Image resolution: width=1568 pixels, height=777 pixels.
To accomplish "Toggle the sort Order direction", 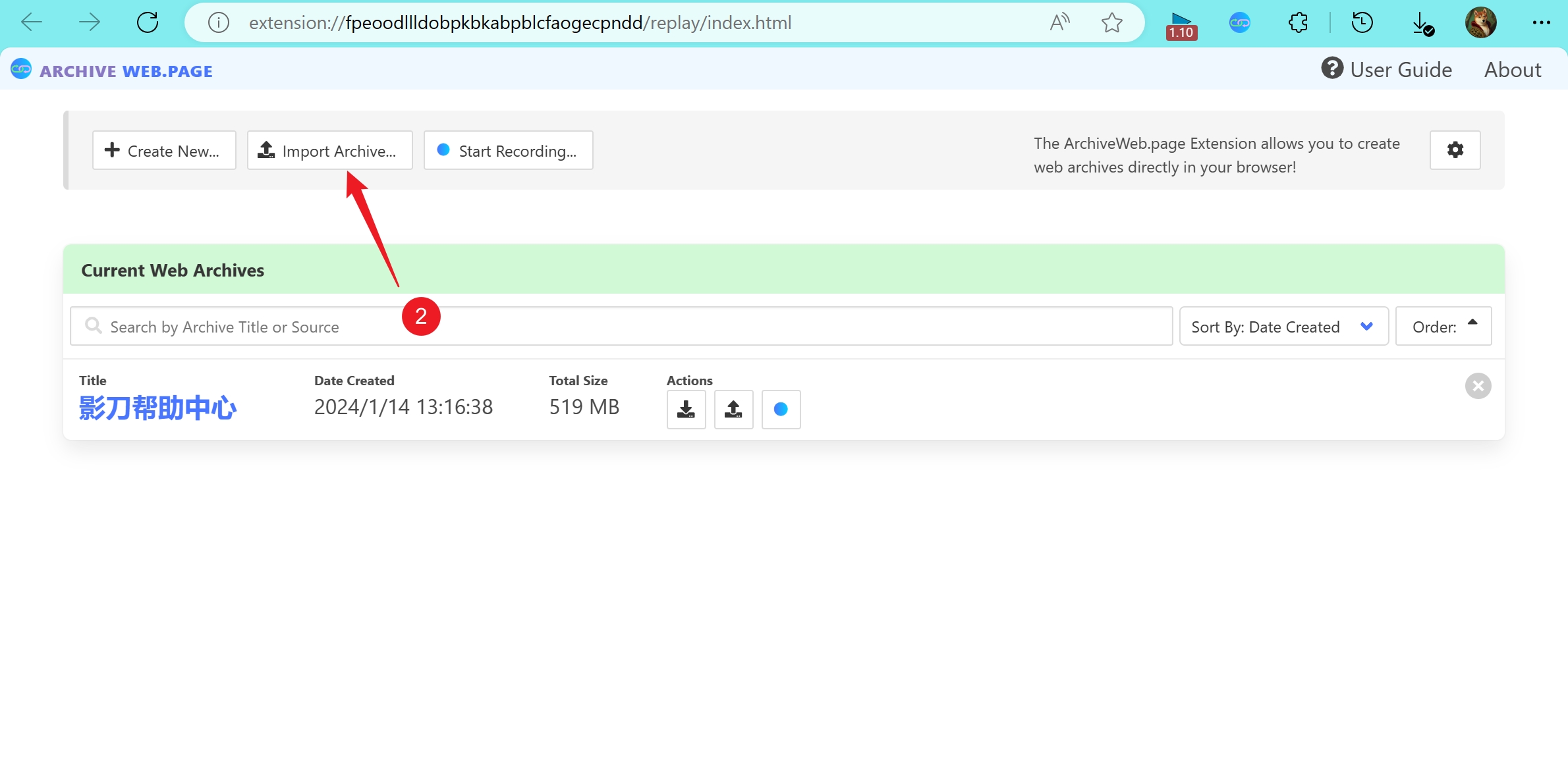I will click(x=1443, y=327).
